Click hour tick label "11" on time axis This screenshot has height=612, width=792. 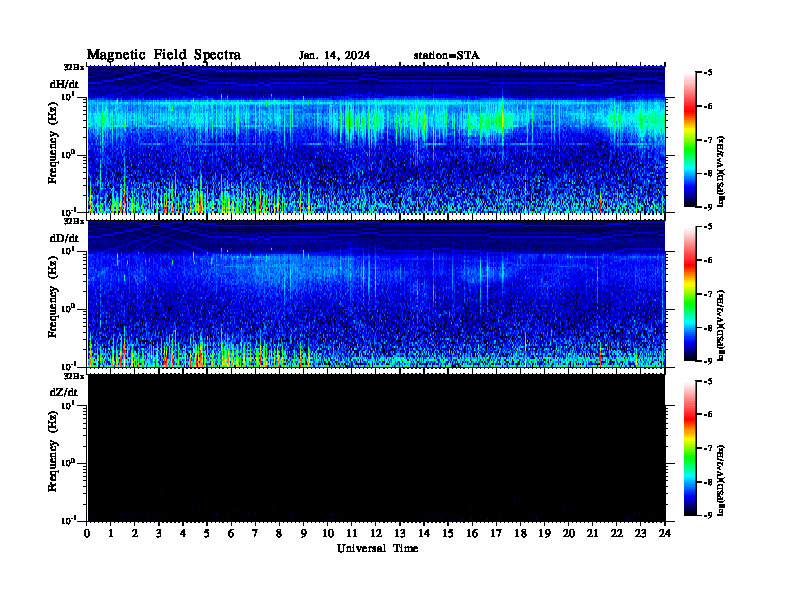click(x=352, y=534)
